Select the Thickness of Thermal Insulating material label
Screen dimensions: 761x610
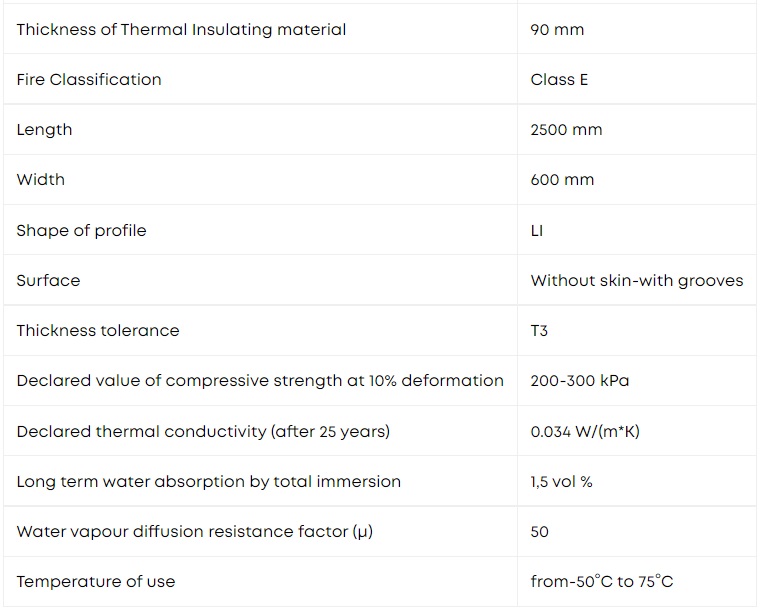(181, 30)
